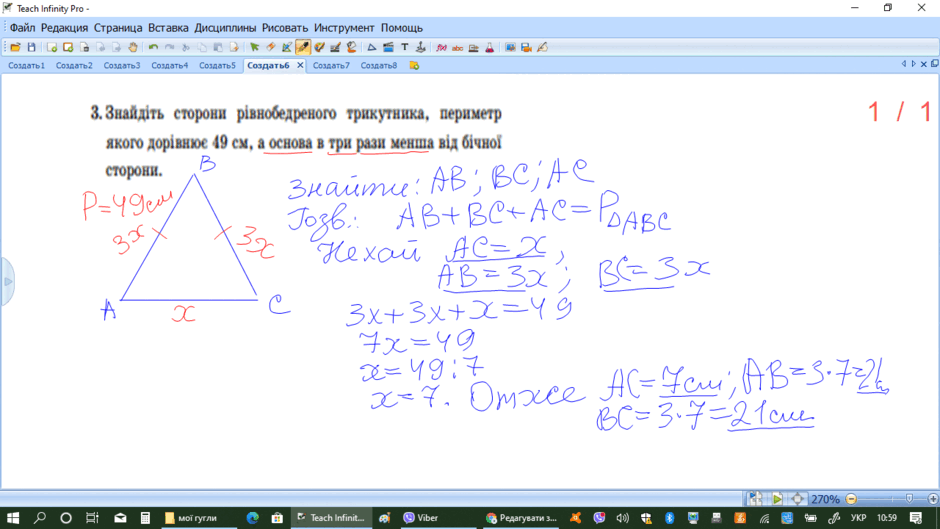Switch to the Создать8 tab
This screenshot has height=529, width=940.
(x=378, y=65)
